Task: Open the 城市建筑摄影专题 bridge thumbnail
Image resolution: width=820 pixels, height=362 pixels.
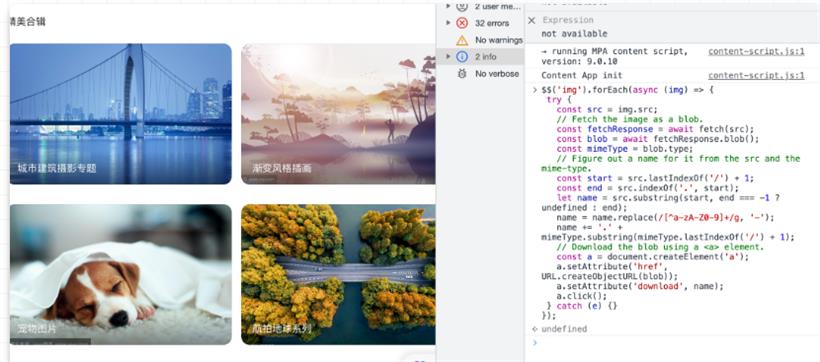Action: pos(120,114)
